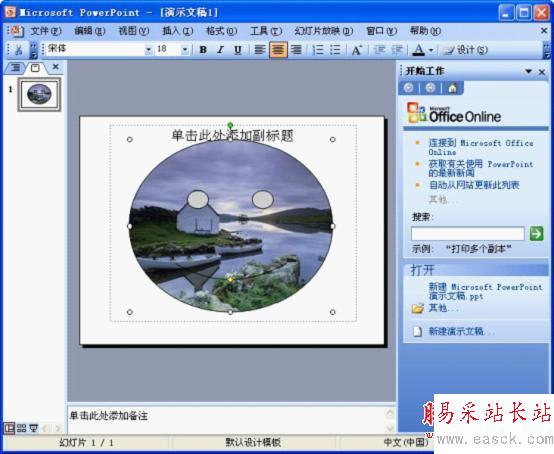This screenshot has width=554, height=454.
Task: Open the font name 宋体 dropdown
Action: pyautogui.click(x=149, y=50)
